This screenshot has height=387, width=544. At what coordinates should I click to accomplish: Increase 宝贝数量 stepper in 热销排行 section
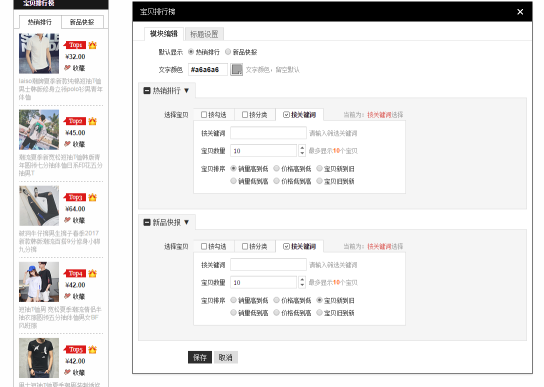tap(302, 148)
